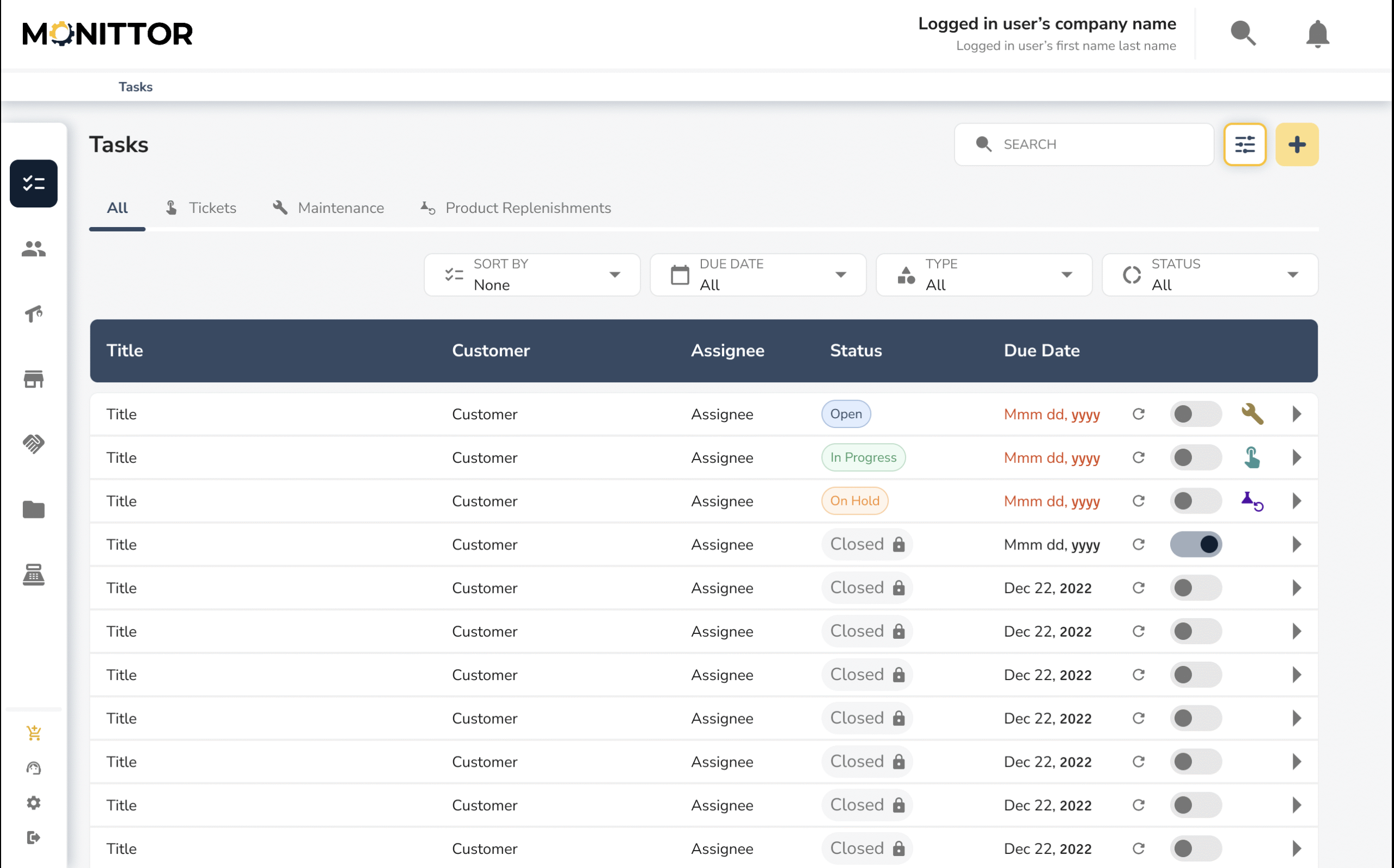Click the yellow plus add task button

coord(1297,144)
